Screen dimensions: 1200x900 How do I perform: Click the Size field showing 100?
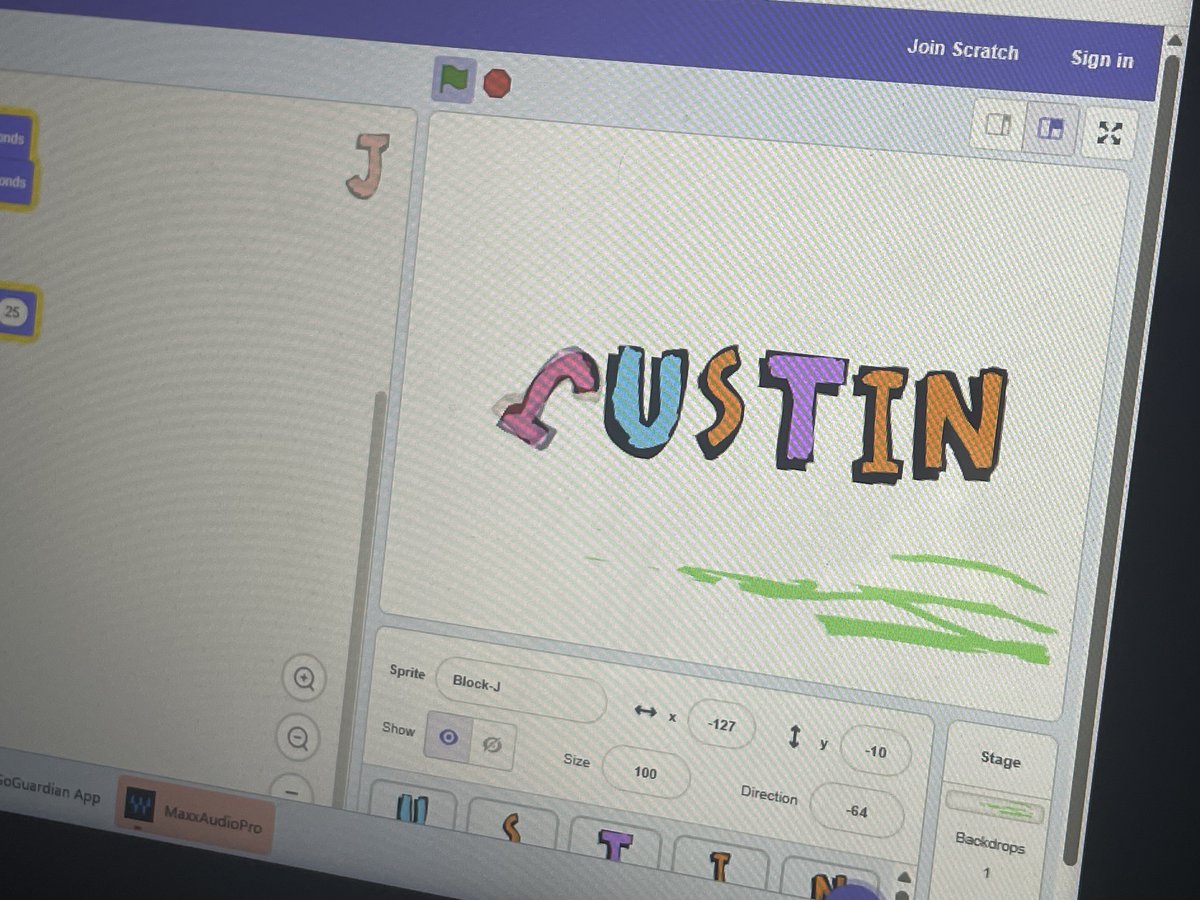click(x=646, y=772)
